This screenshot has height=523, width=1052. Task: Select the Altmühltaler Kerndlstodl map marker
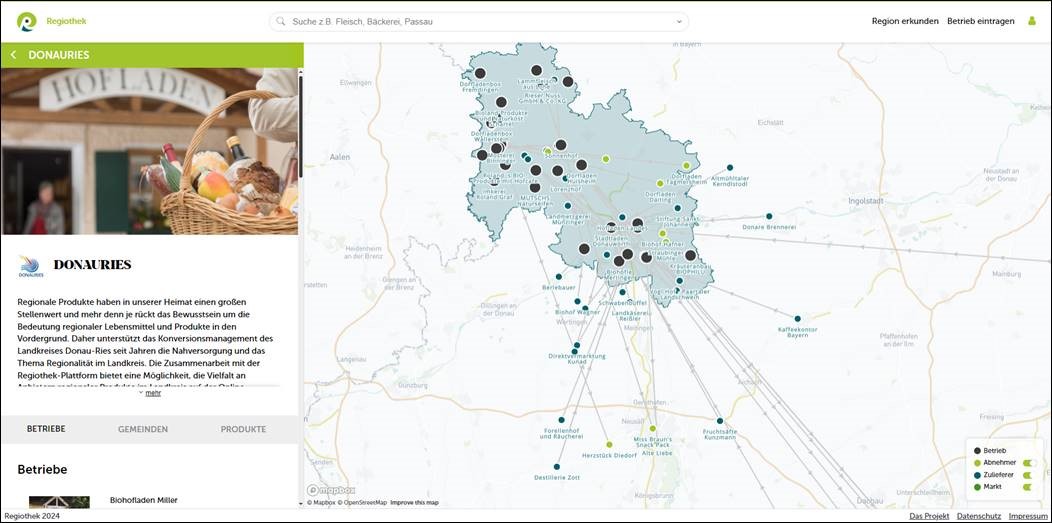tap(730, 168)
